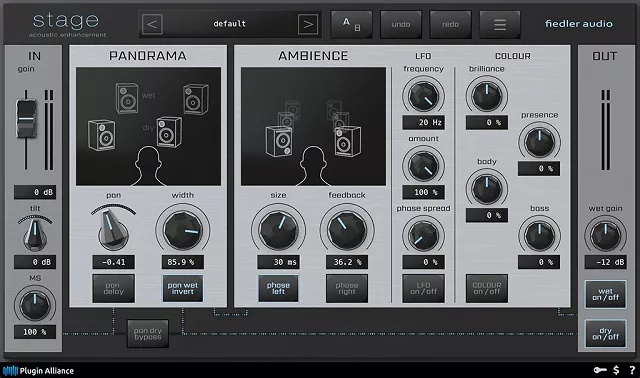Toggle dry on/off in the OUT section

[x=605, y=334]
